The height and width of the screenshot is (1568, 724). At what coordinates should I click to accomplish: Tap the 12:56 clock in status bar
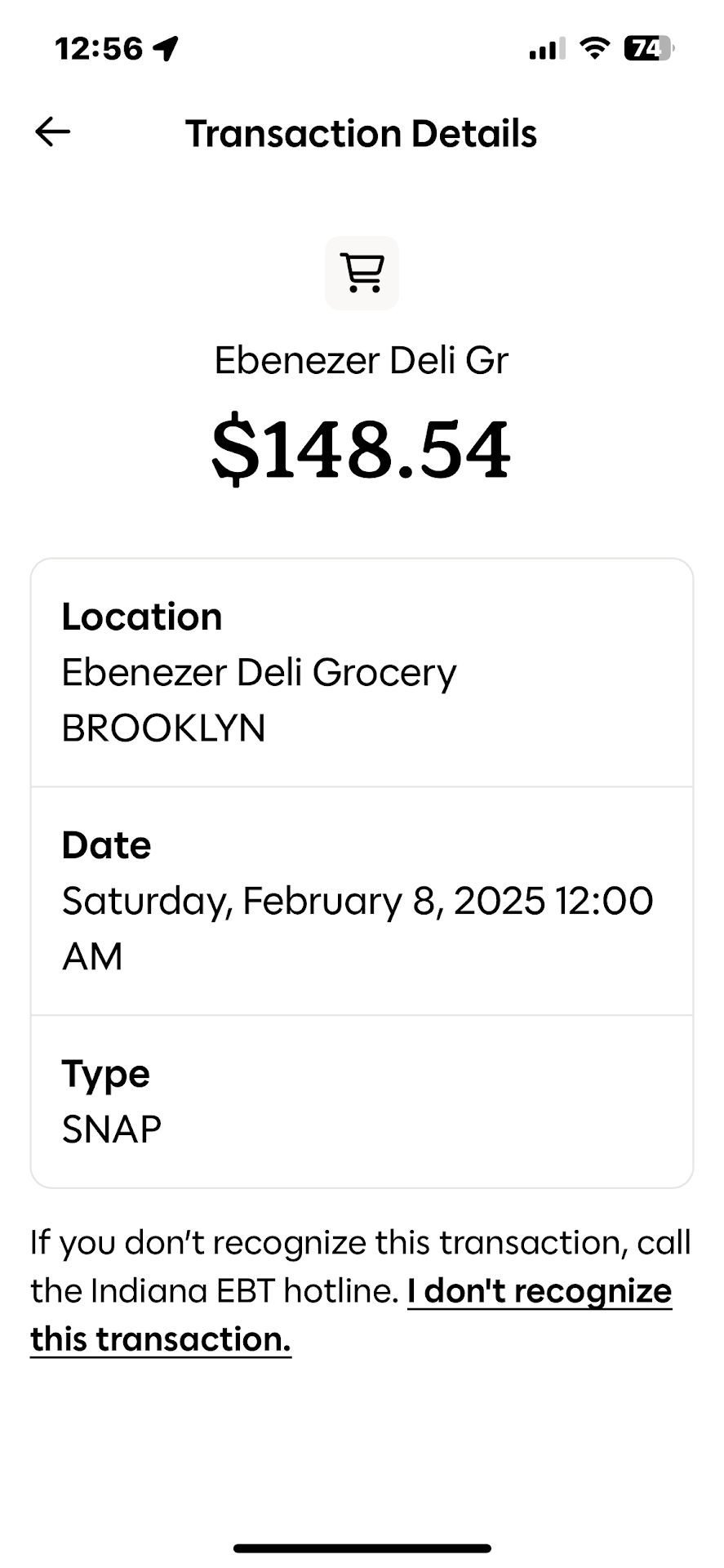coord(99,48)
